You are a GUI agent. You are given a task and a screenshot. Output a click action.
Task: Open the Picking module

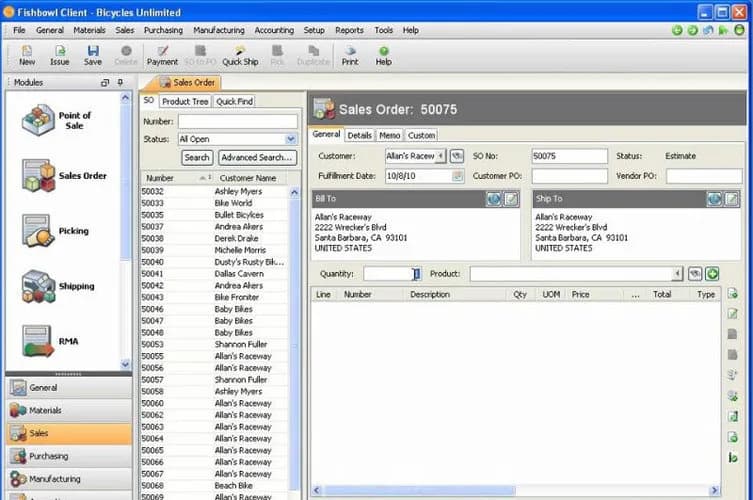click(56, 231)
